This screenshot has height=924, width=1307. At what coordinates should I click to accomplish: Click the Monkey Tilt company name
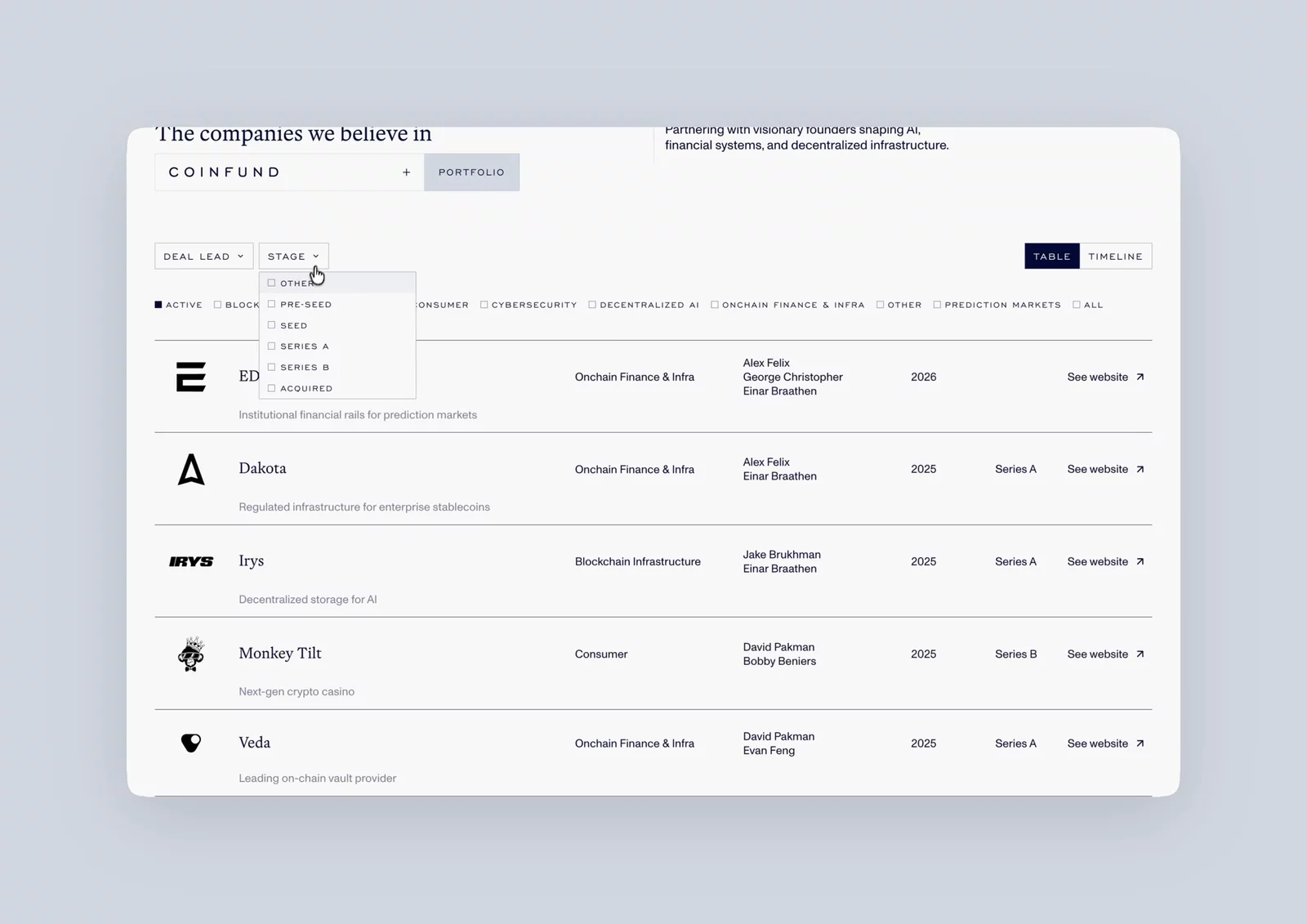[x=280, y=653]
